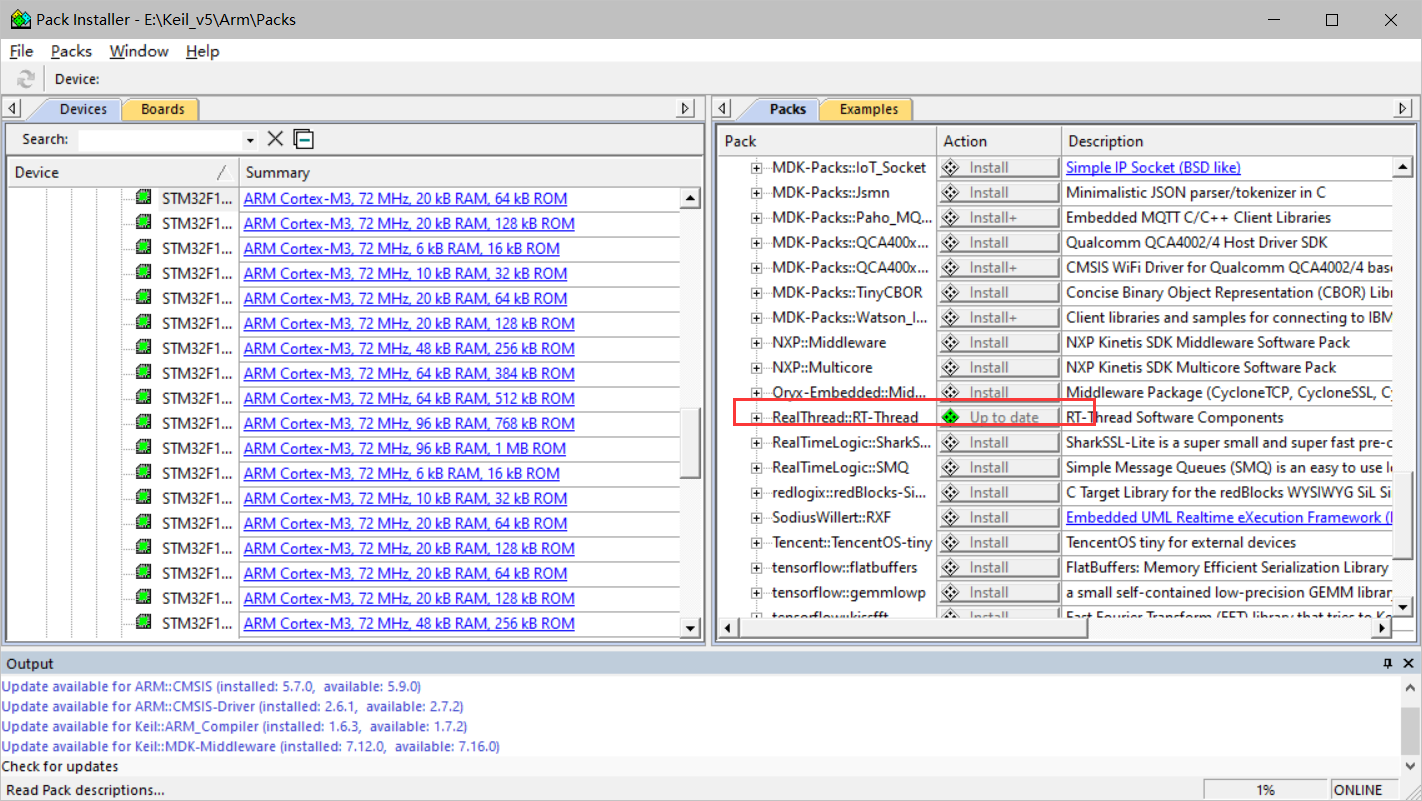This screenshot has width=1422, height=801.
Task: Open the Help menu
Action: coord(202,51)
